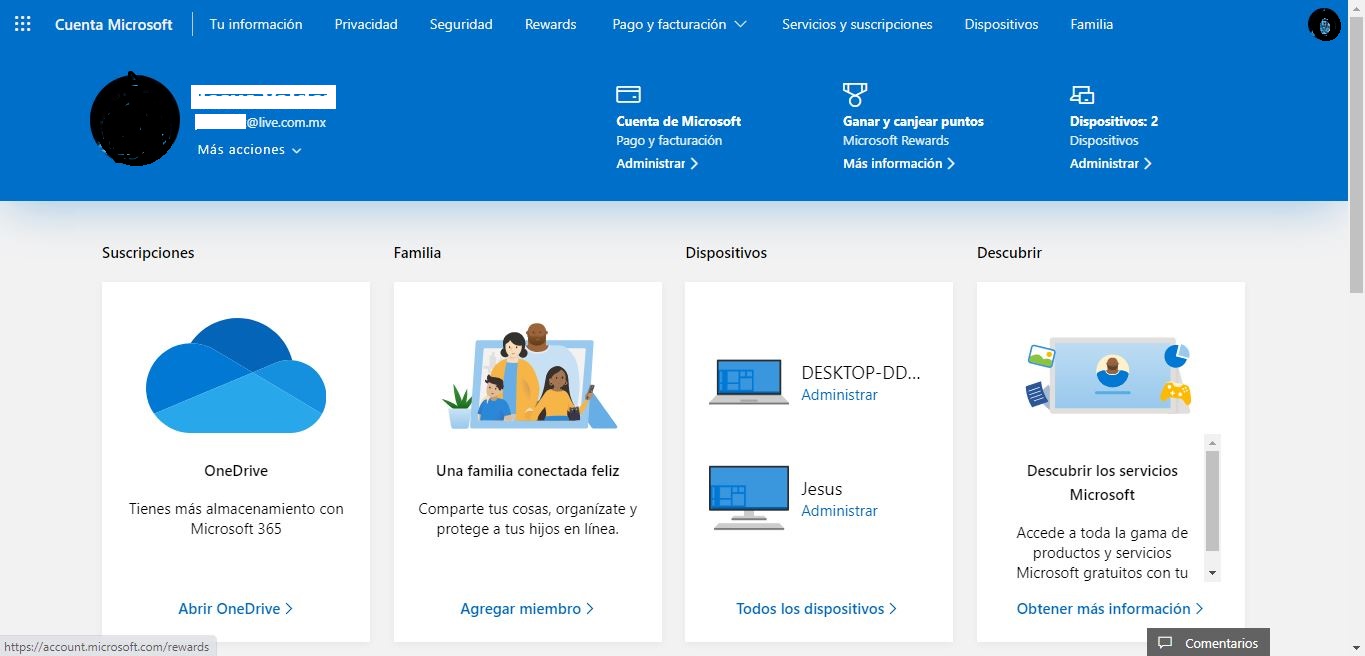
Task: Click the Abrir OneDrive link
Action: [x=235, y=608]
